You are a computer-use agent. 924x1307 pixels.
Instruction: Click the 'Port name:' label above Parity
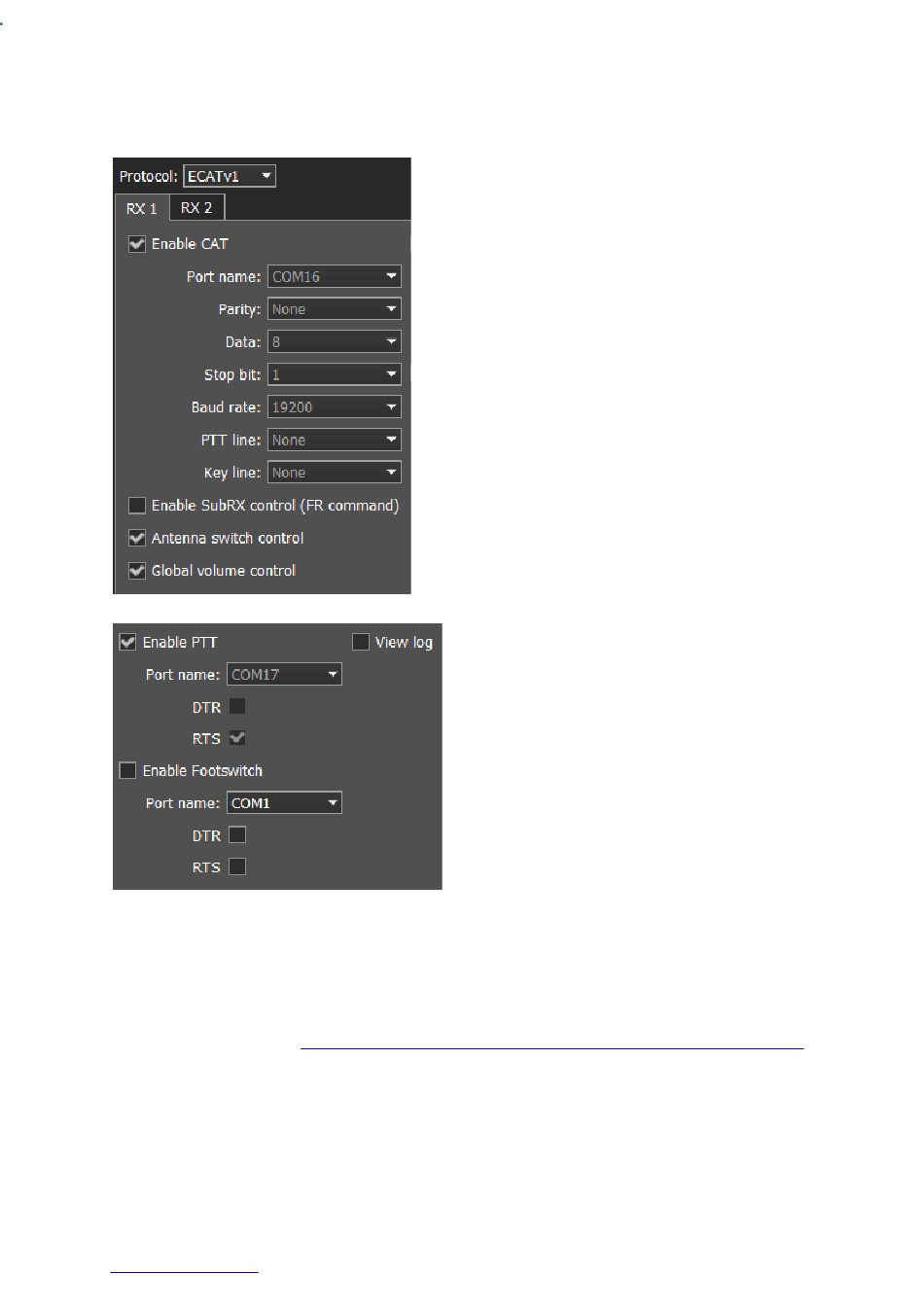pyautogui.click(x=224, y=277)
